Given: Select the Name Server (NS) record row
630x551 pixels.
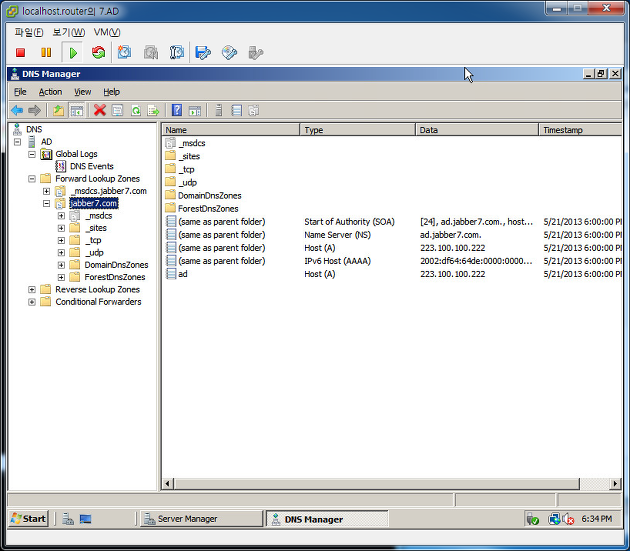Looking at the screenshot, I should pyautogui.click(x=392, y=235).
